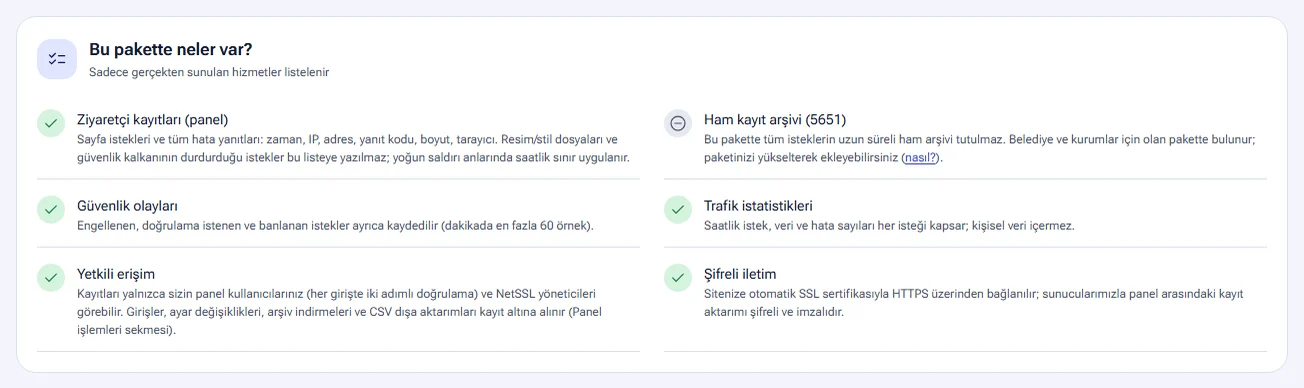Click the description starting "Engellenen, doğrulama istenen"
The width and height of the screenshot is (1304, 388).
click(x=335, y=226)
